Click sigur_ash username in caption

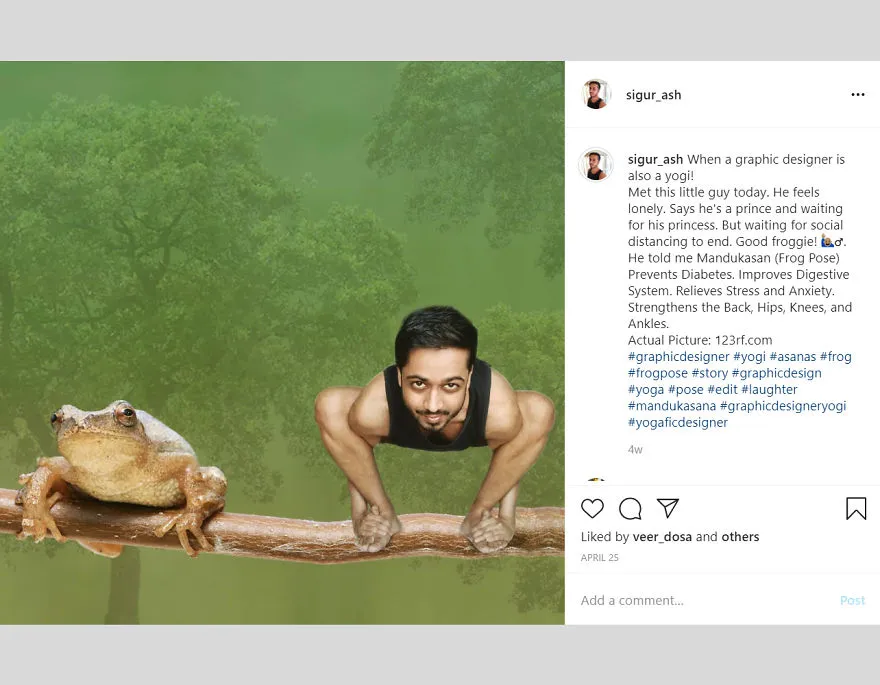[655, 159]
